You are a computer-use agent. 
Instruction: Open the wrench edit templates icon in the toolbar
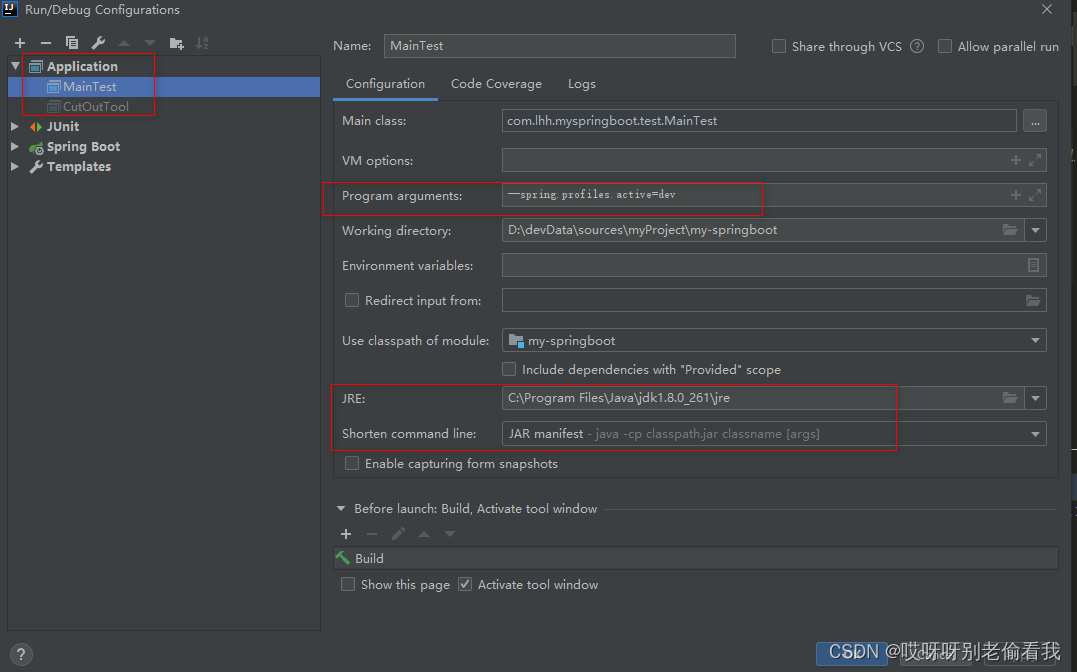tap(98, 43)
